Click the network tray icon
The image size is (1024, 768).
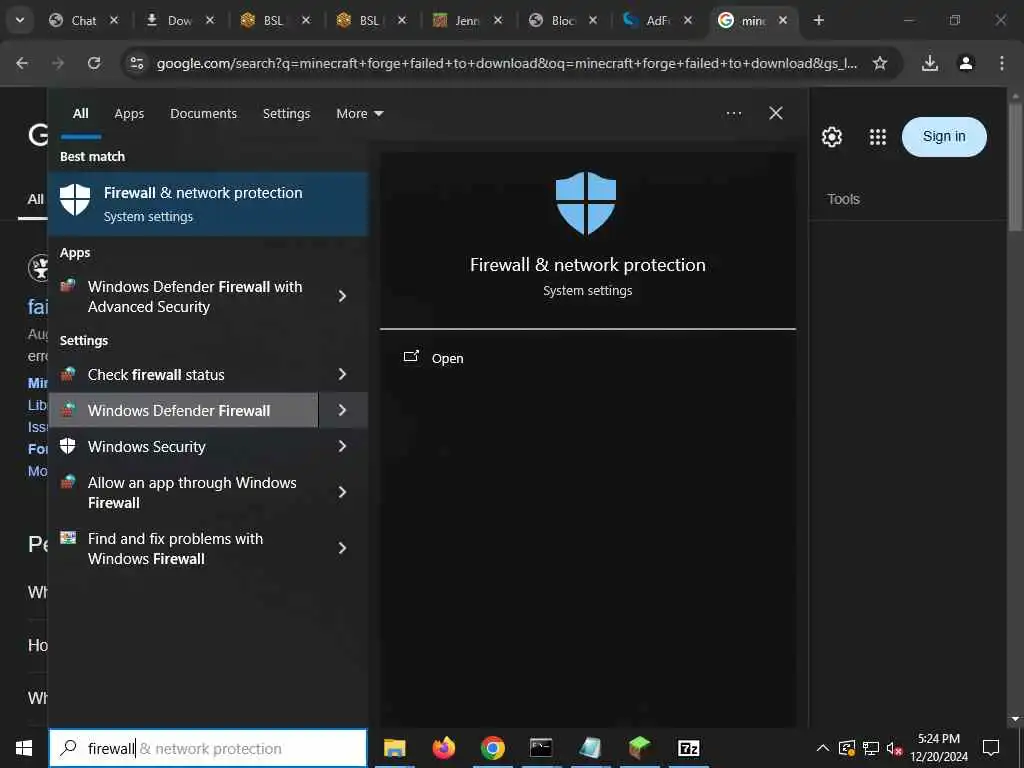pyautogui.click(x=871, y=748)
